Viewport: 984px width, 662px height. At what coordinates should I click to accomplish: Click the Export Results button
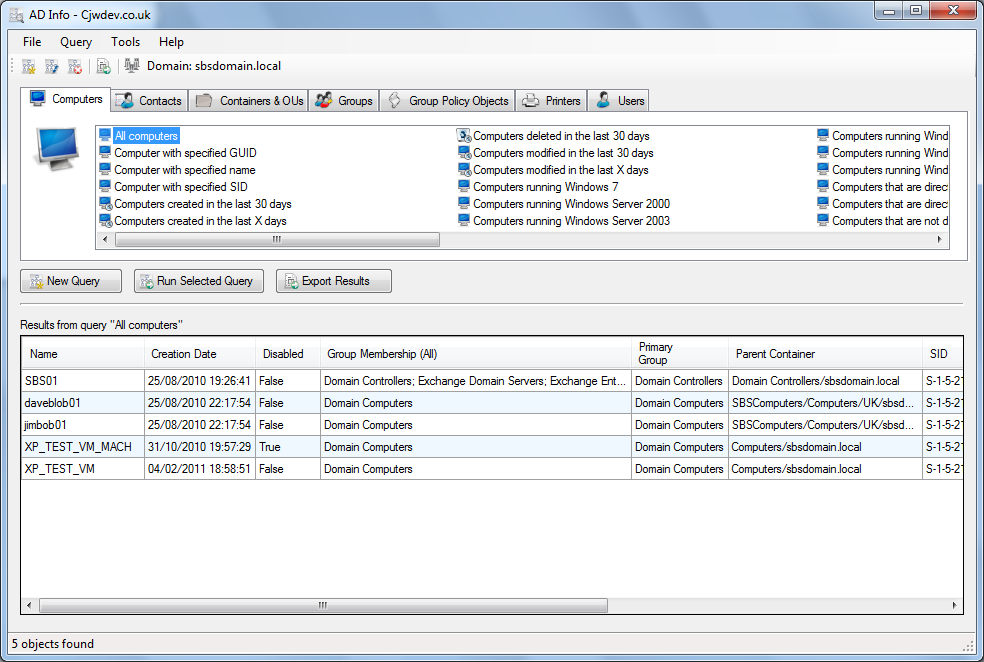pos(334,281)
